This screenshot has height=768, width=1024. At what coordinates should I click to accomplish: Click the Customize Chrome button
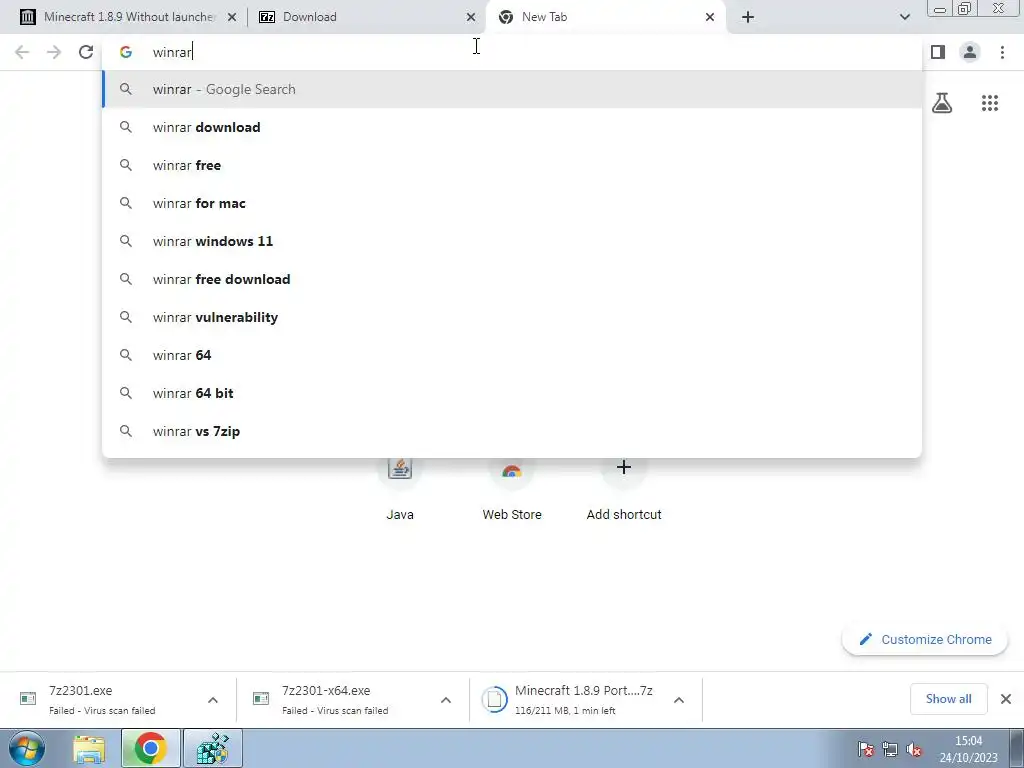click(925, 639)
